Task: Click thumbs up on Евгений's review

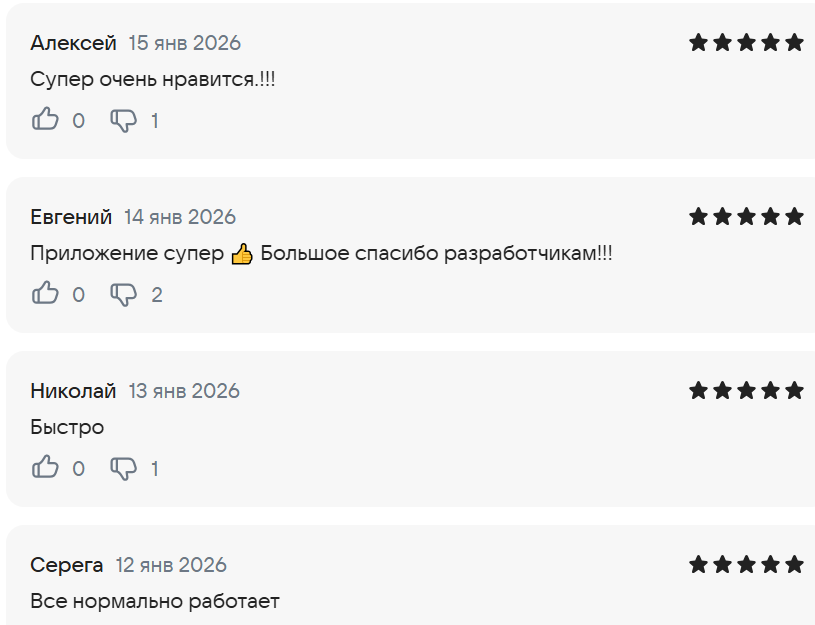Action: (x=46, y=294)
